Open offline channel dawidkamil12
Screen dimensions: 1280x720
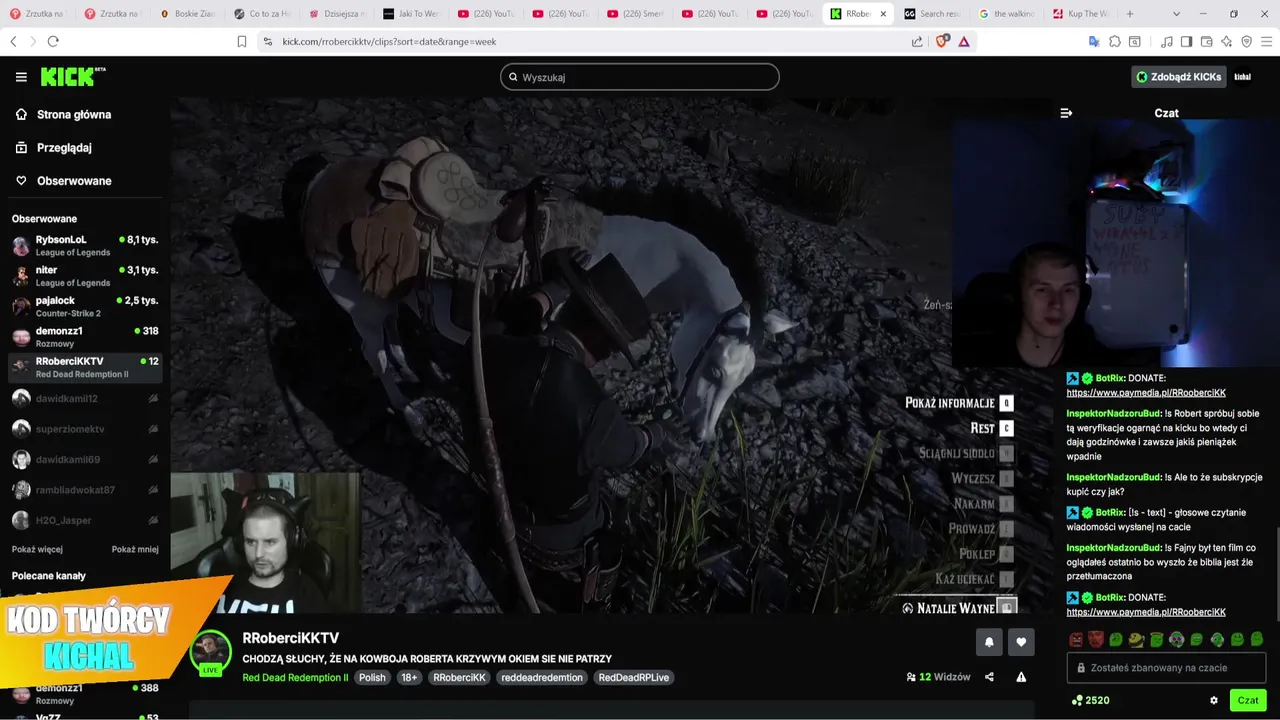tap(85, 398)
